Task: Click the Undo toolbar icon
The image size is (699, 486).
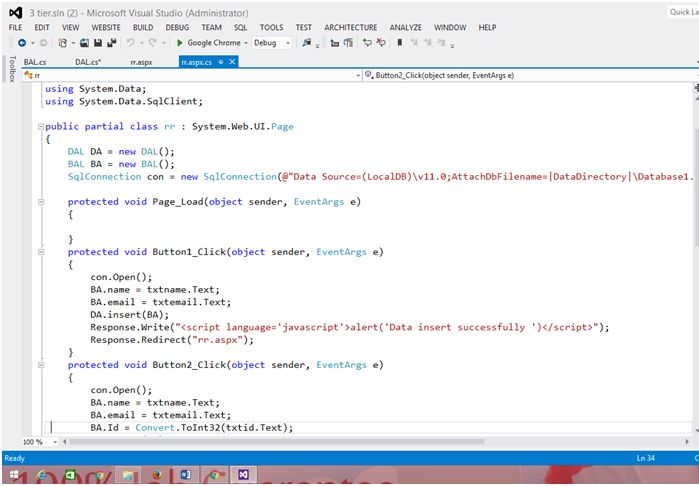Action: click(130, 43)
